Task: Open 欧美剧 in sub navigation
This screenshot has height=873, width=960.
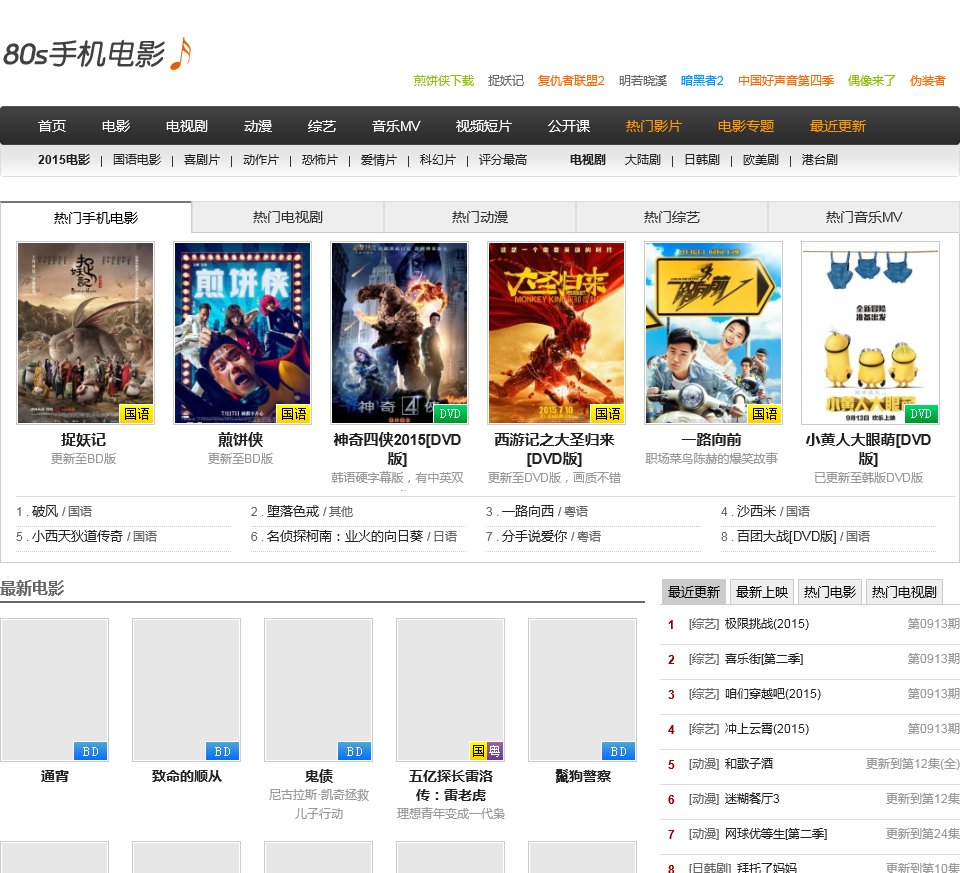Action: (760, 160)
